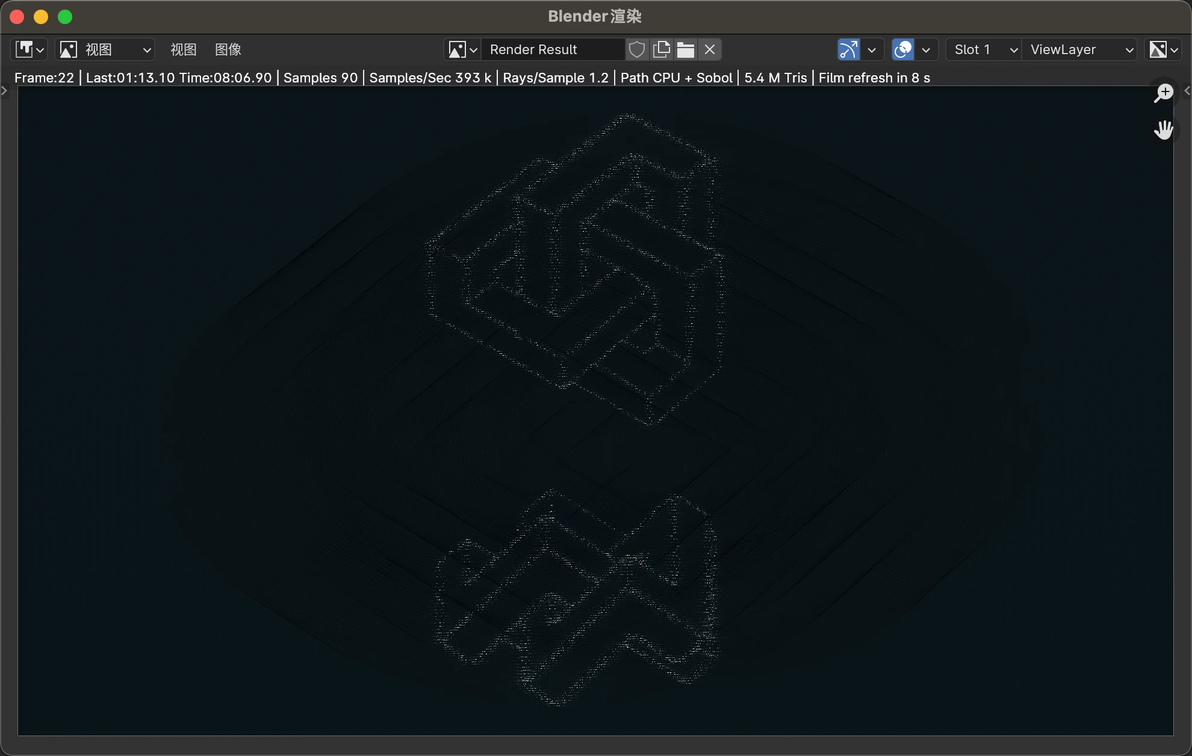This screenshot has width=1192, height=756.
Task: Expand the gizmo options arrow
Action: coord(872,49)
